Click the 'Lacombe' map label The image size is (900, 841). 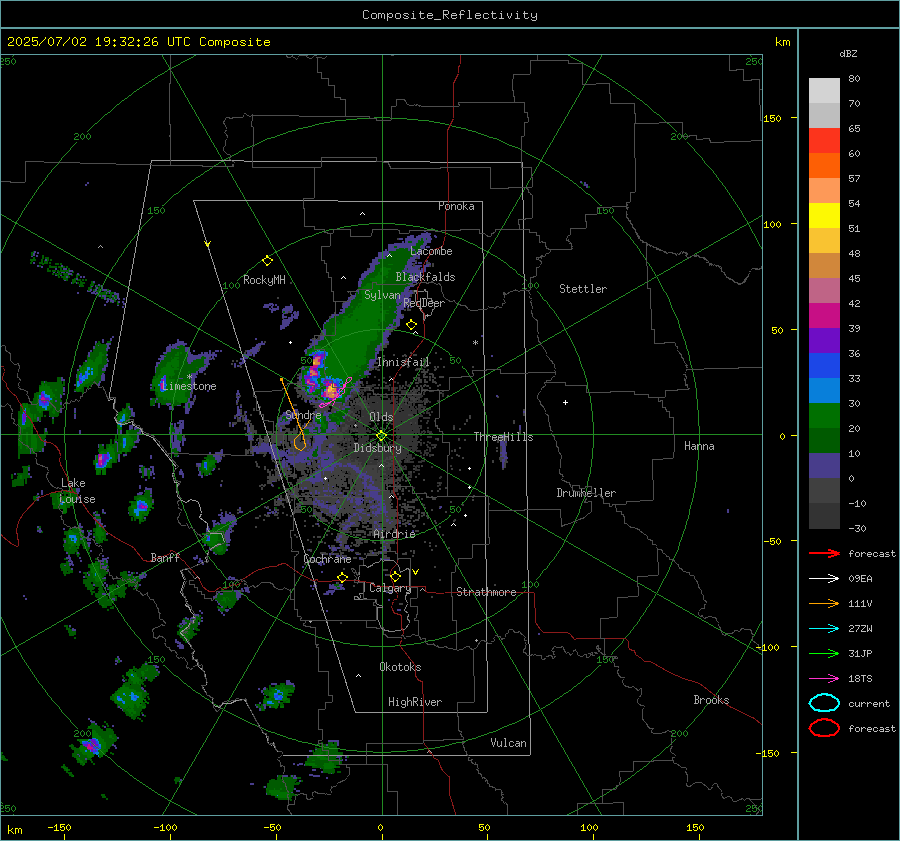(x=431, y=251)
